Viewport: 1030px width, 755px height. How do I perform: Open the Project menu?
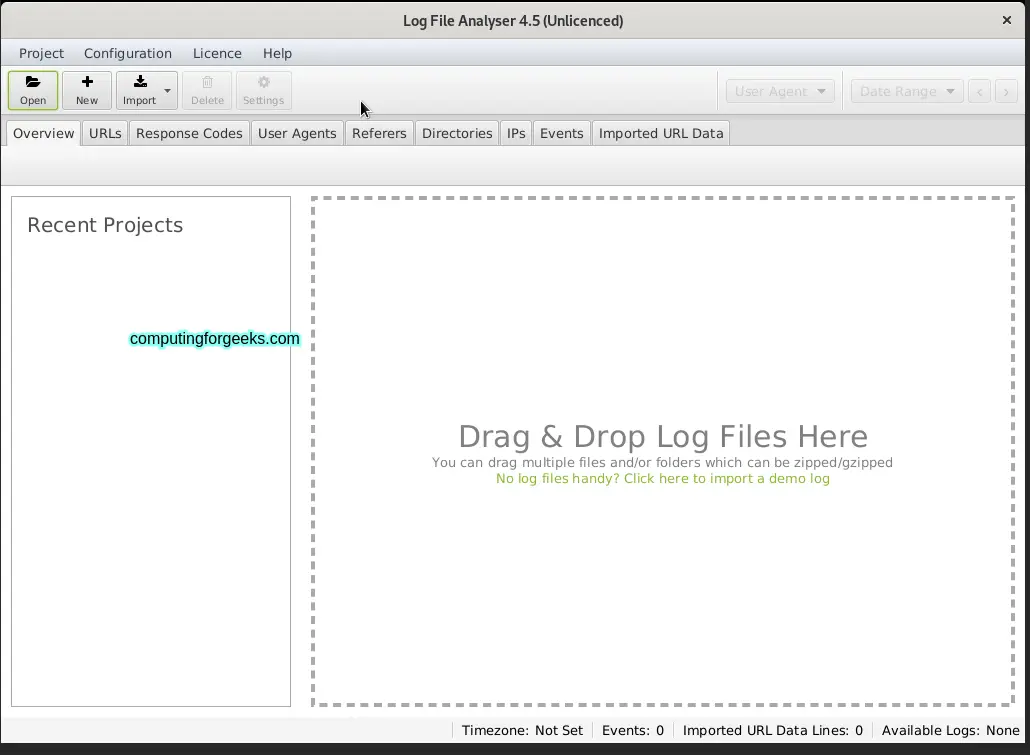tap(41, 53)
